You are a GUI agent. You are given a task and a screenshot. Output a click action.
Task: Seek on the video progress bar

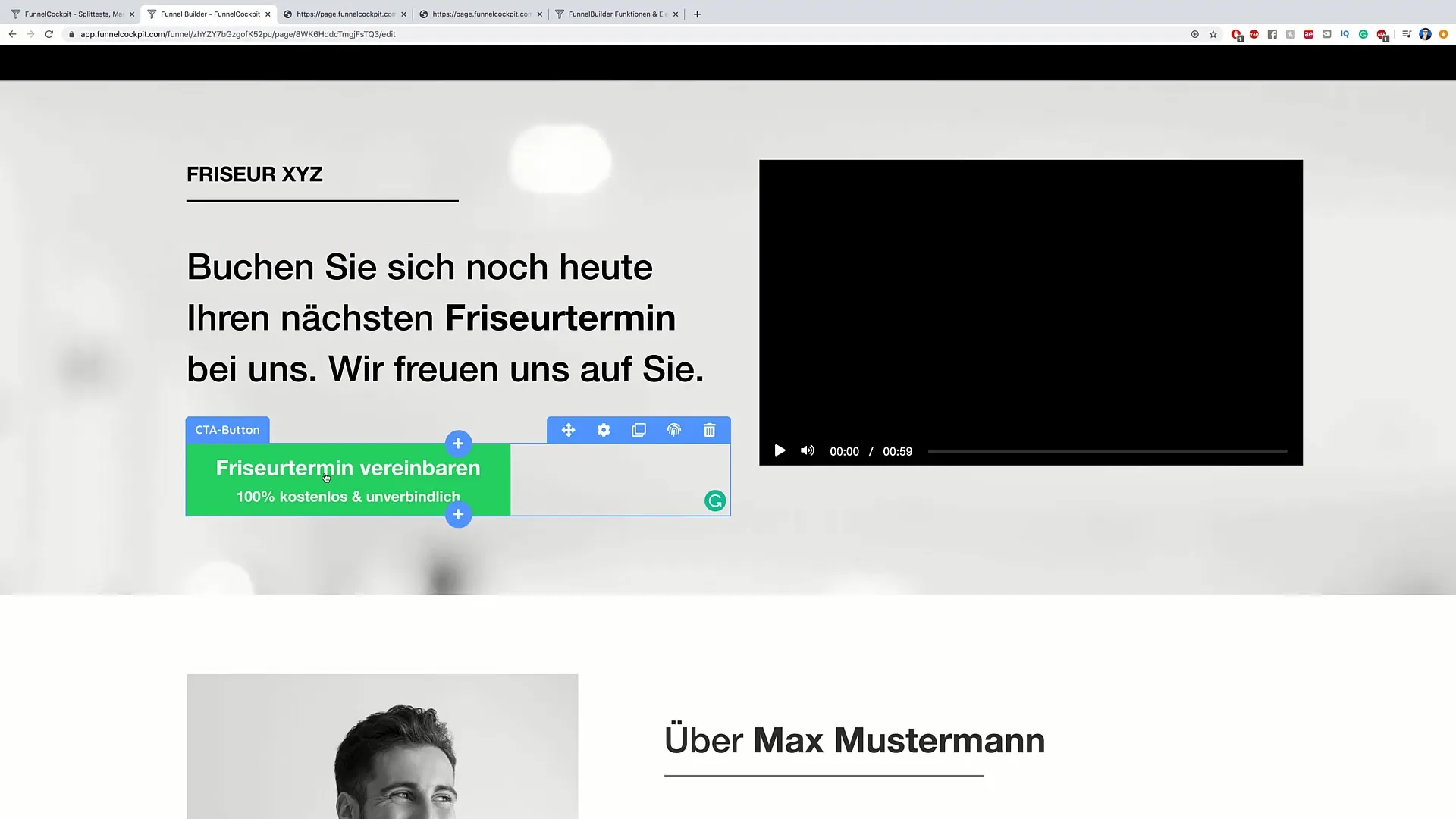click(x=1107, y=451)
